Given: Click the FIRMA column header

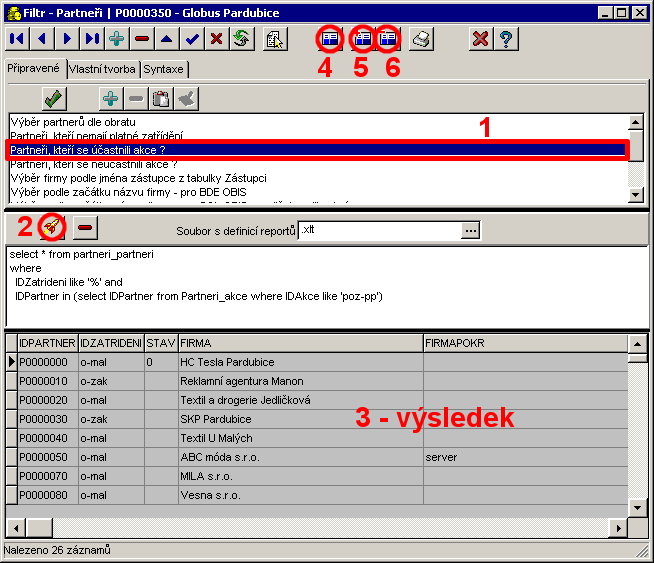Looking at the screenshot, I should click(x=299, y=343).
